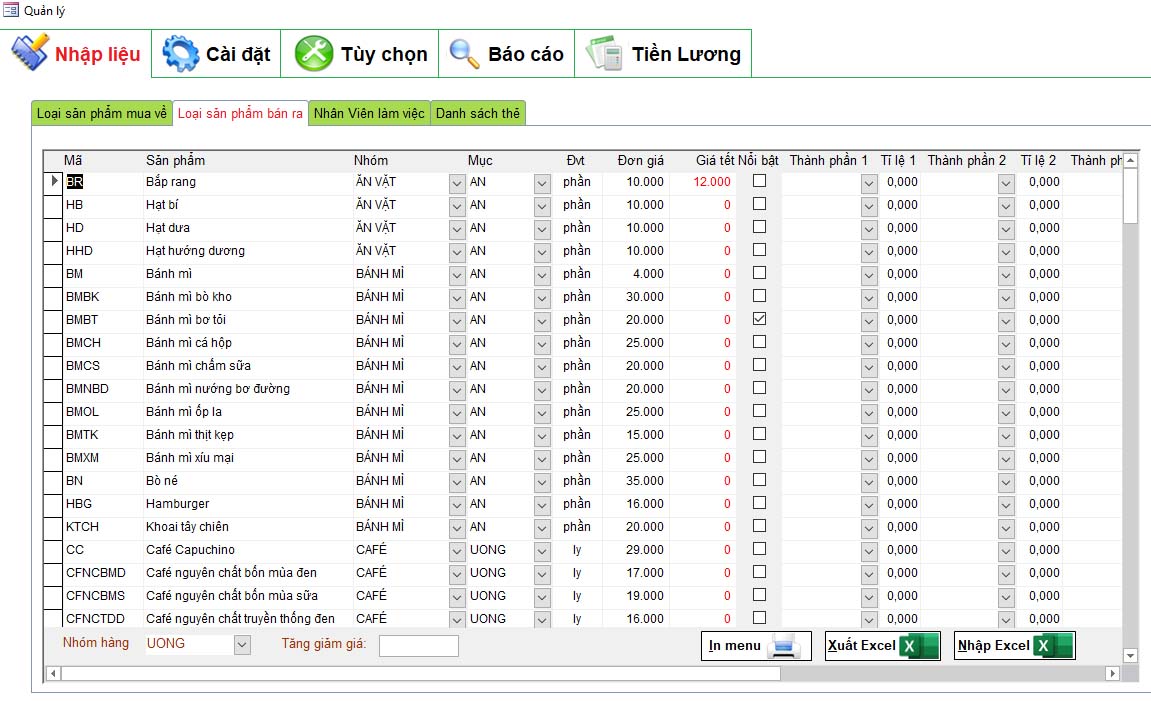
Task: Click the horizontal scrollbar right arrow
Action: [x=1111, y=674]
